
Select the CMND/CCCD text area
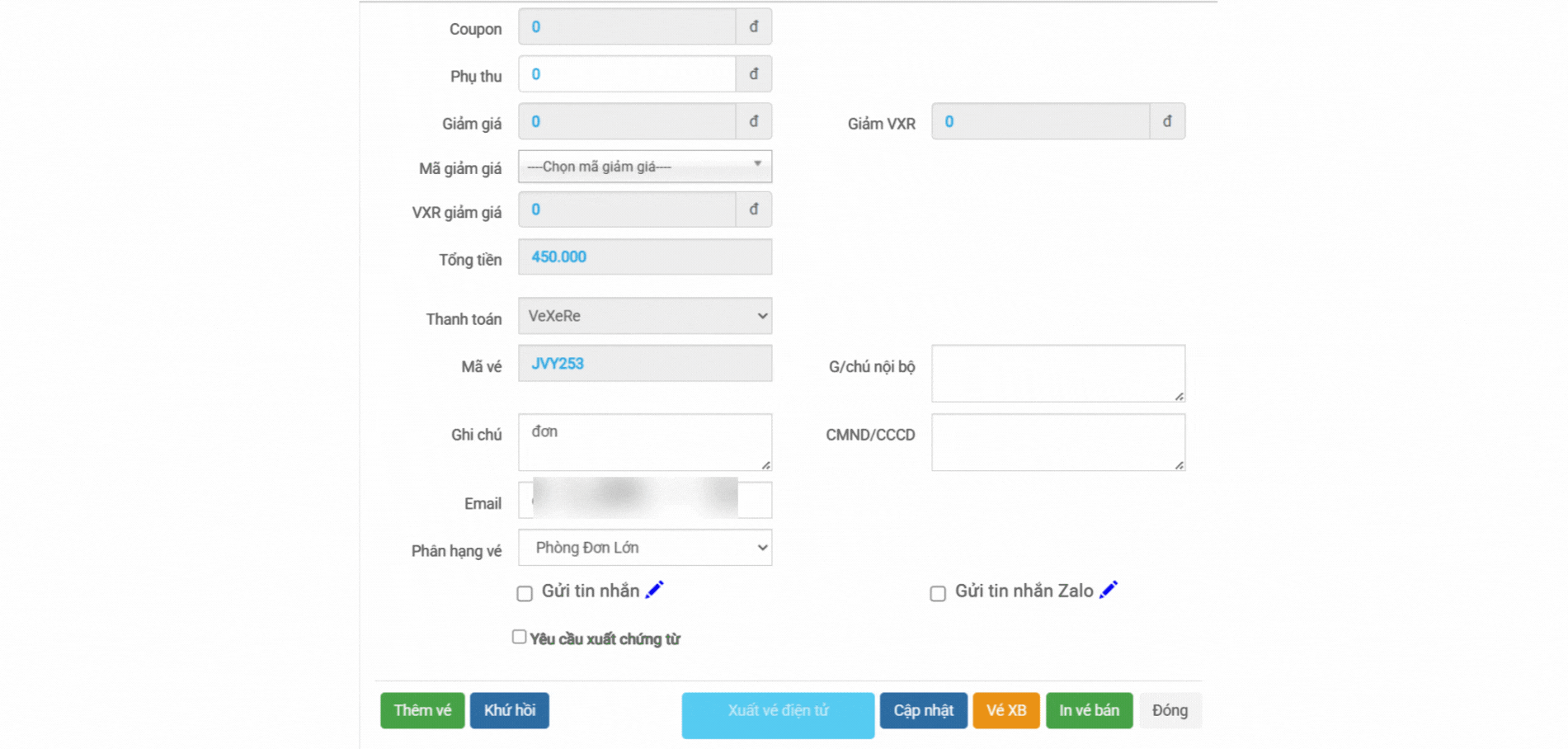click(x=1057, y=442)
